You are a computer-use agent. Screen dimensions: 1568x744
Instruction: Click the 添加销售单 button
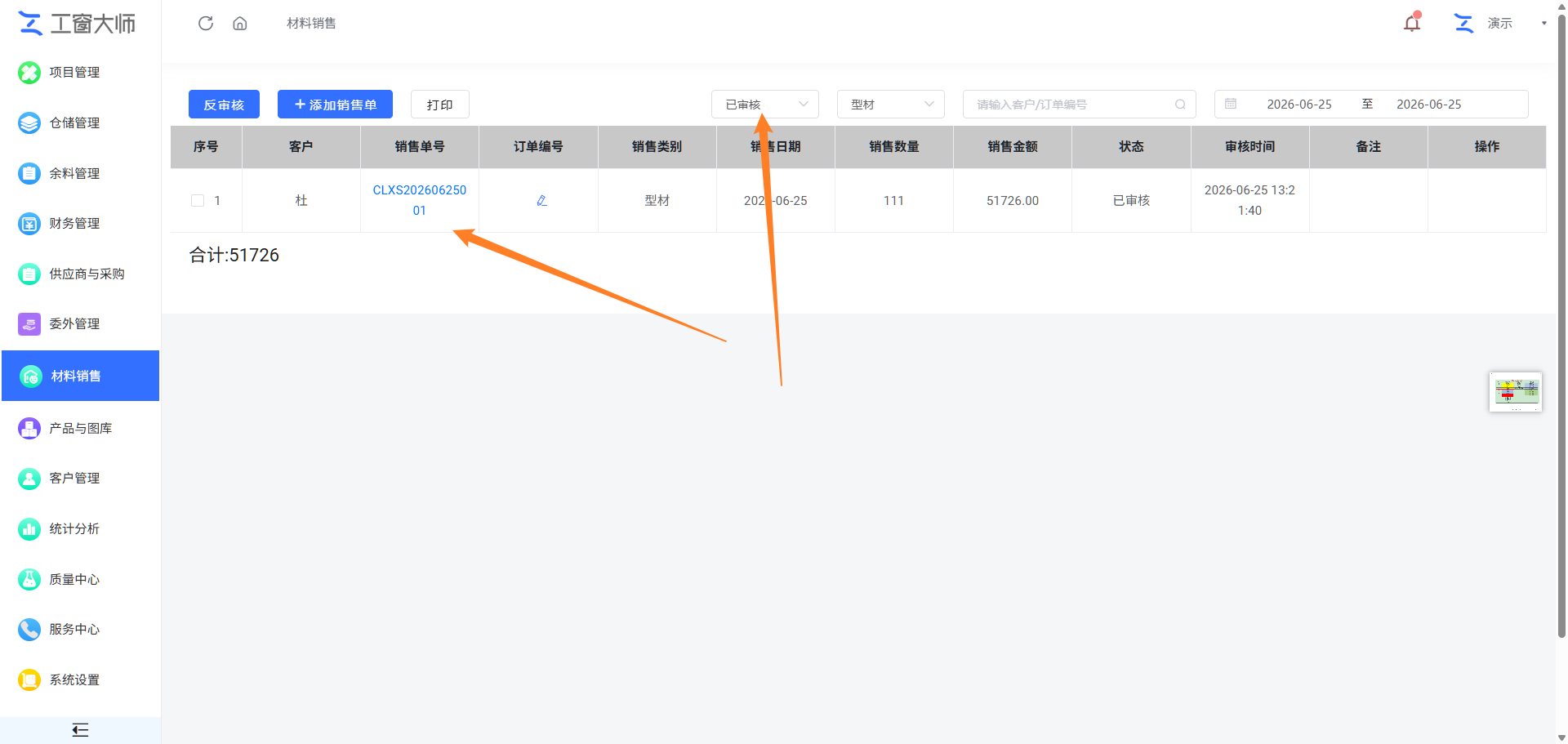(335, 105)
